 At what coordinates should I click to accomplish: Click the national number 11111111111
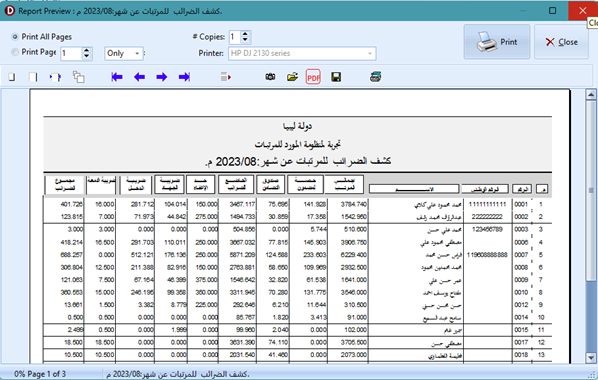click(x=487, y=204)
